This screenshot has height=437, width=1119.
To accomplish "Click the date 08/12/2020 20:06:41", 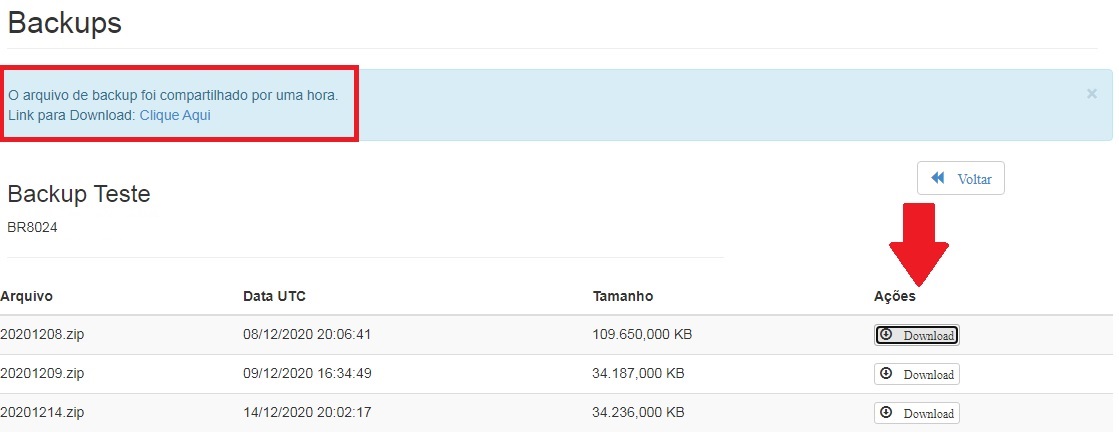I will pos(307,335).
